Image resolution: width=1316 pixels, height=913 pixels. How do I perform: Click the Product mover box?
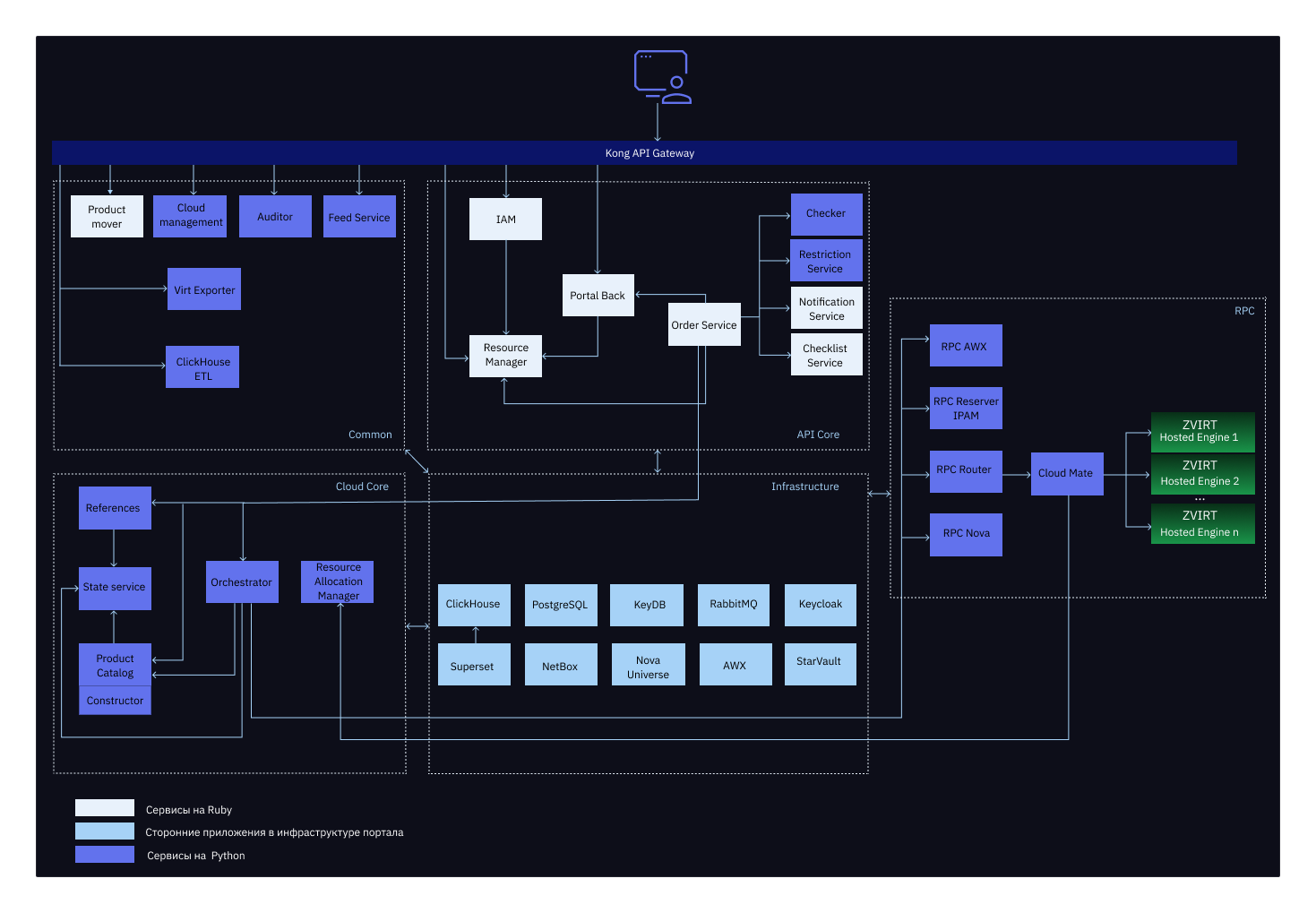click(x=107, y=217)
